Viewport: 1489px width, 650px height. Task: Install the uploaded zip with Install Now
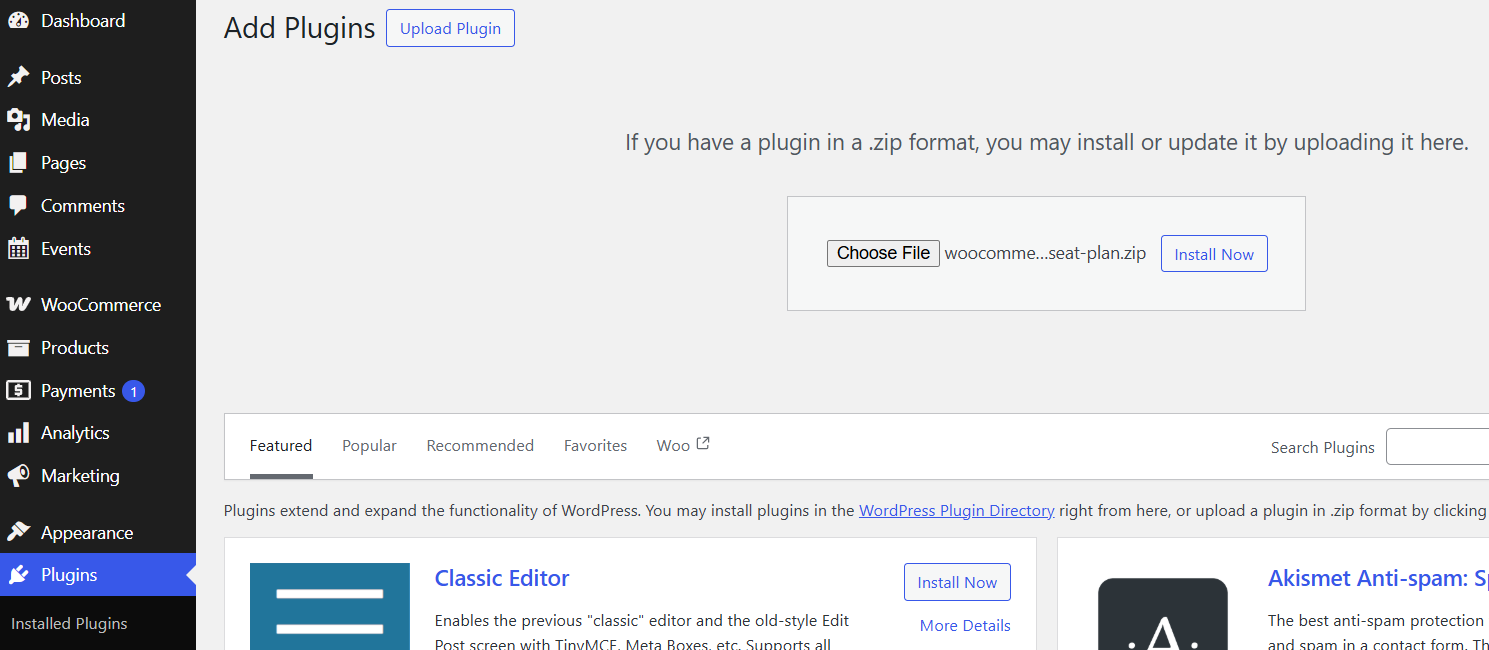click(1214, 254)
